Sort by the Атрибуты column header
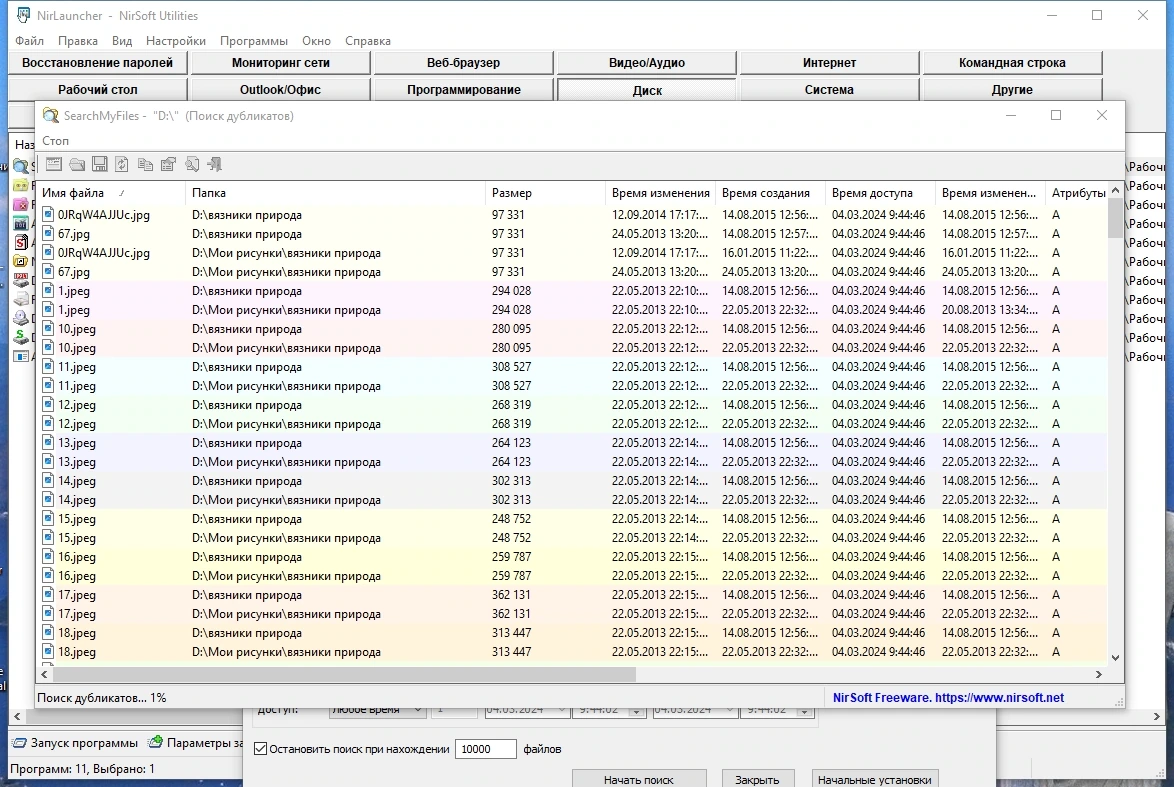Image resolution: width=1174 pixels, height=787 pixels. pyautogui.click(x=1077, y=192)
